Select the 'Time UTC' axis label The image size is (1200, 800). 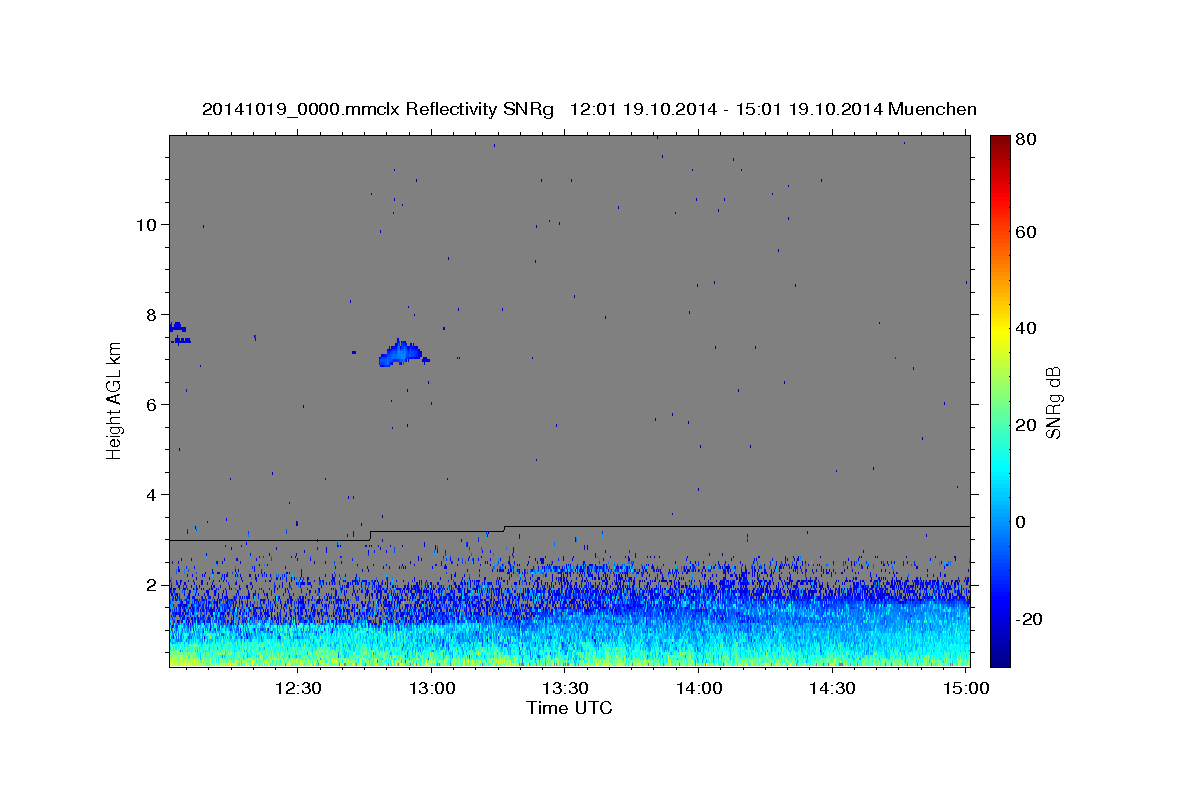(x=569, y=708)
